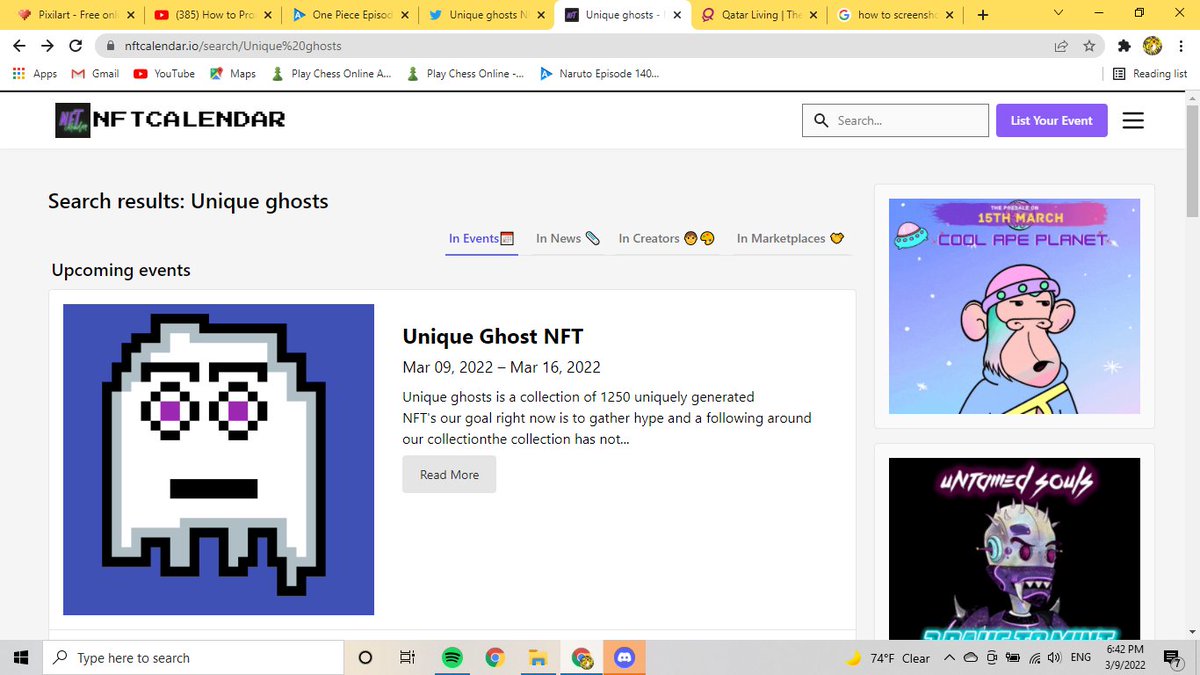Open Discord from the taskbar
The height and width of the screenshot is (675, 1200).
[x=626, y=657]
